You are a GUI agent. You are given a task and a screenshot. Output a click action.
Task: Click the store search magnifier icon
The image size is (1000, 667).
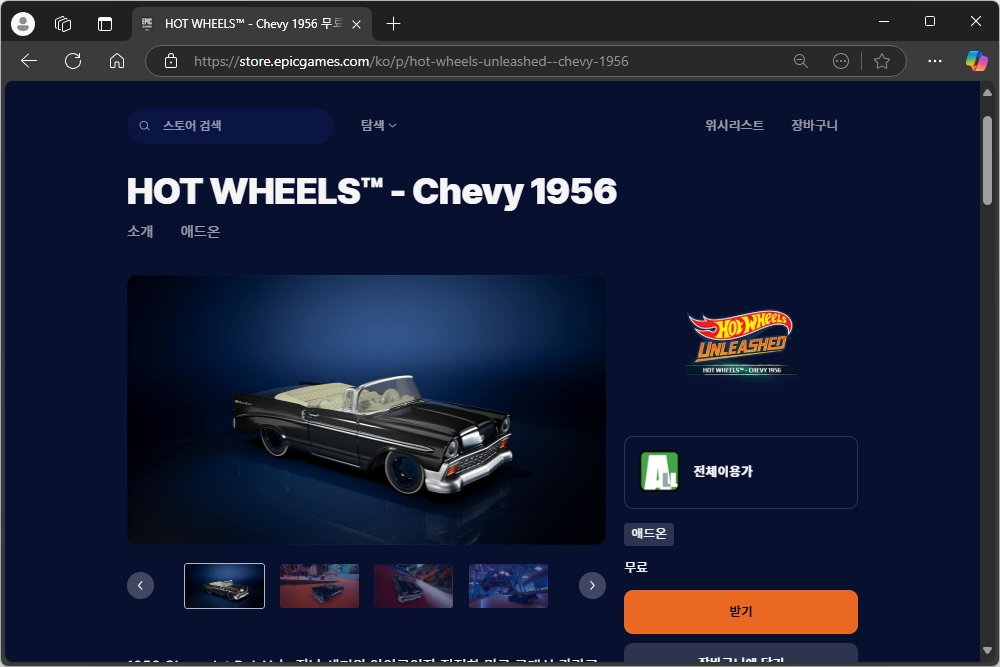(145, 126)
